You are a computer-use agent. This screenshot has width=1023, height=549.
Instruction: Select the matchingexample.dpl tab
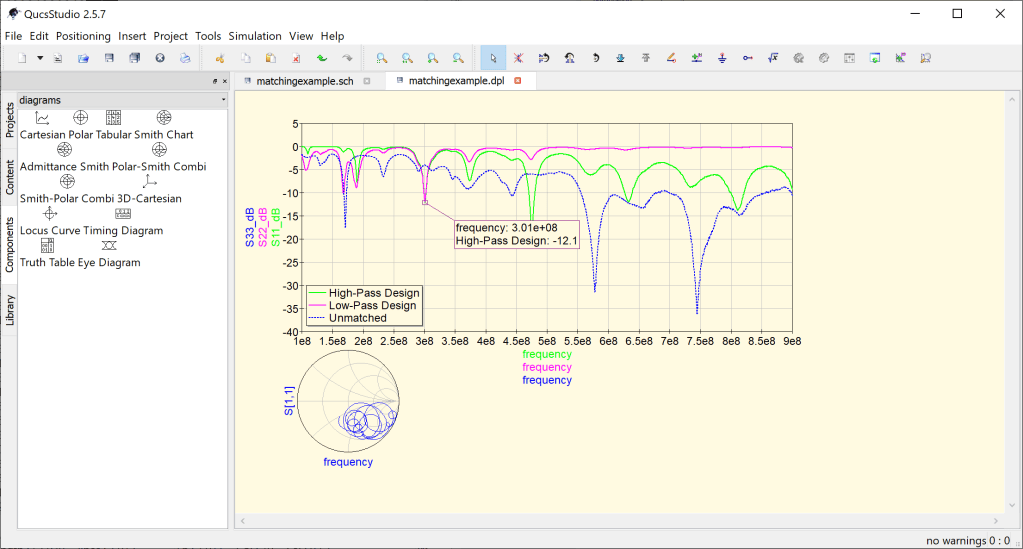click(x=456, y=81)
